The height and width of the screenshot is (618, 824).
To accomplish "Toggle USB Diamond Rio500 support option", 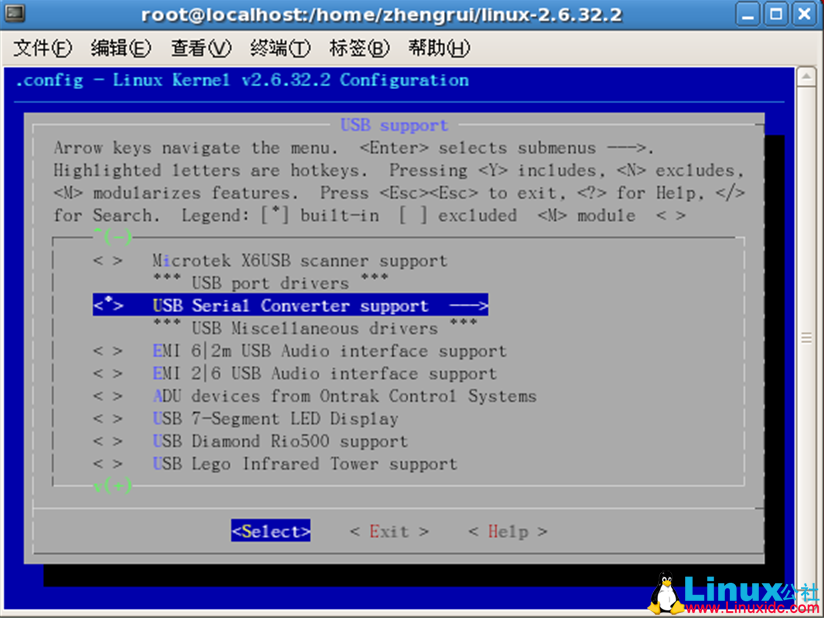I will tap(108, 441).
